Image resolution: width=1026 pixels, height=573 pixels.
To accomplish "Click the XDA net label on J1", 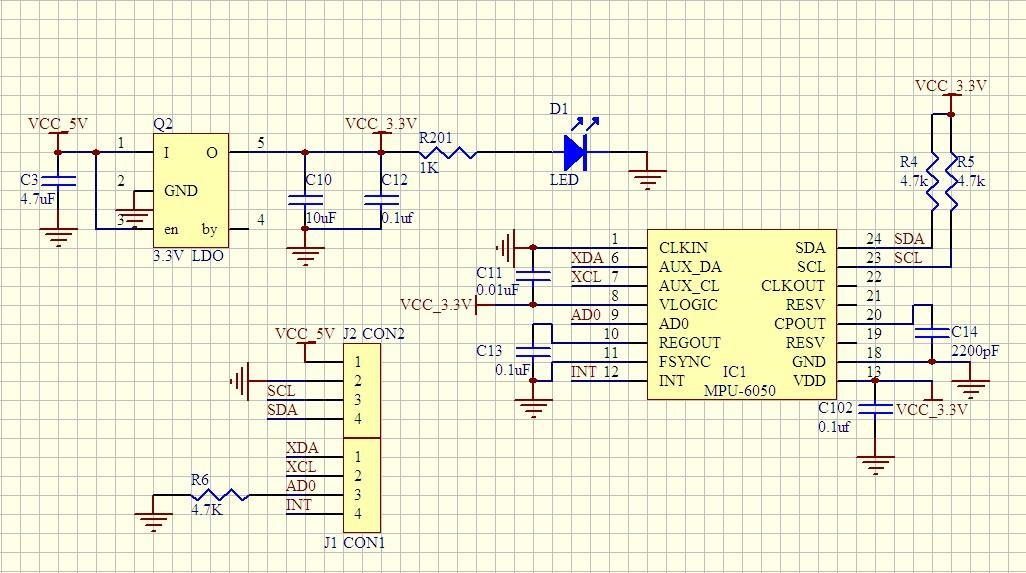I will pos(302,448).
